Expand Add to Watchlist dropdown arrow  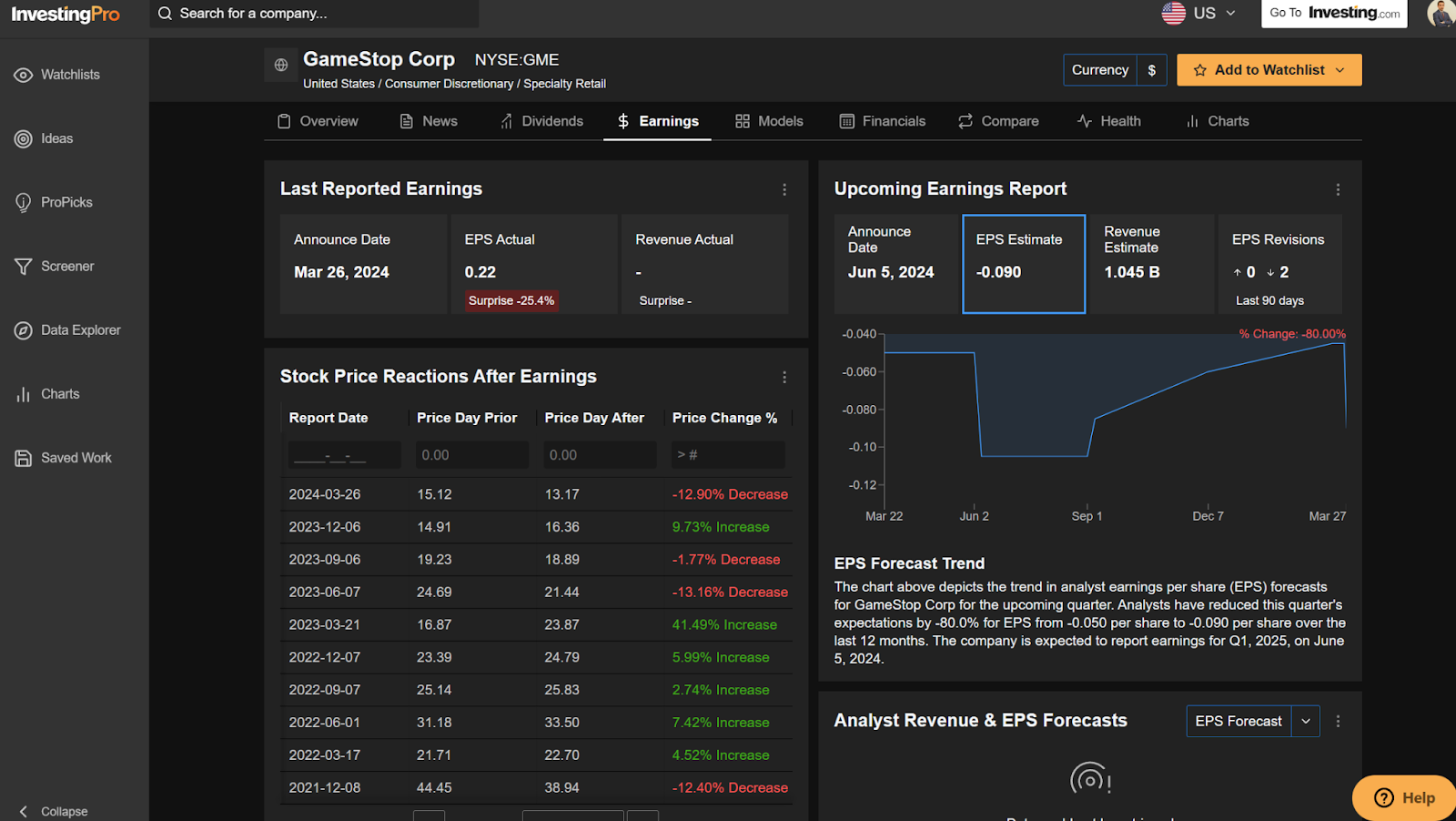tap(1340, 70)
